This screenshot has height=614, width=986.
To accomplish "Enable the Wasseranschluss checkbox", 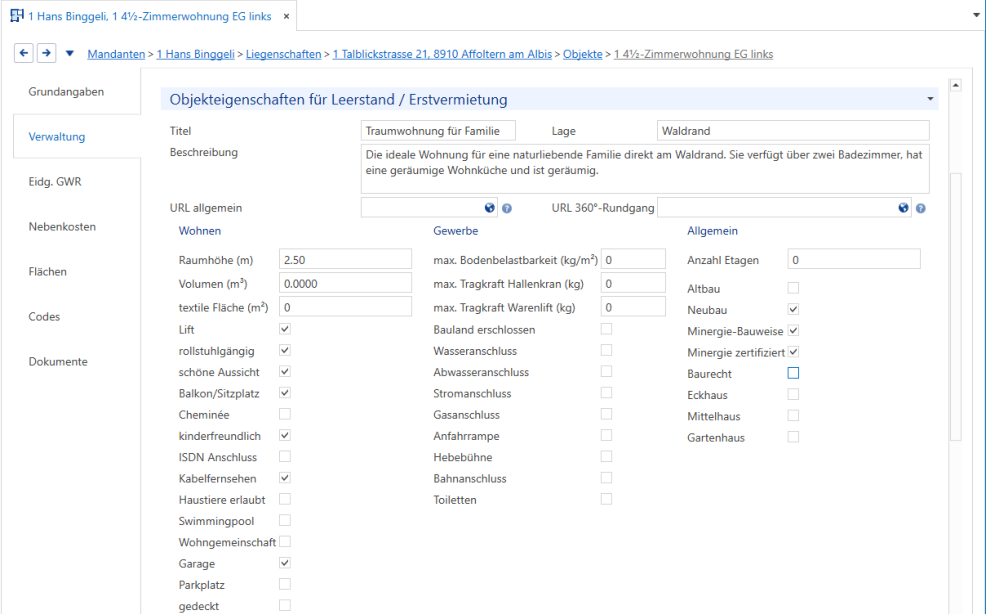I will click(x=606, y=350).
